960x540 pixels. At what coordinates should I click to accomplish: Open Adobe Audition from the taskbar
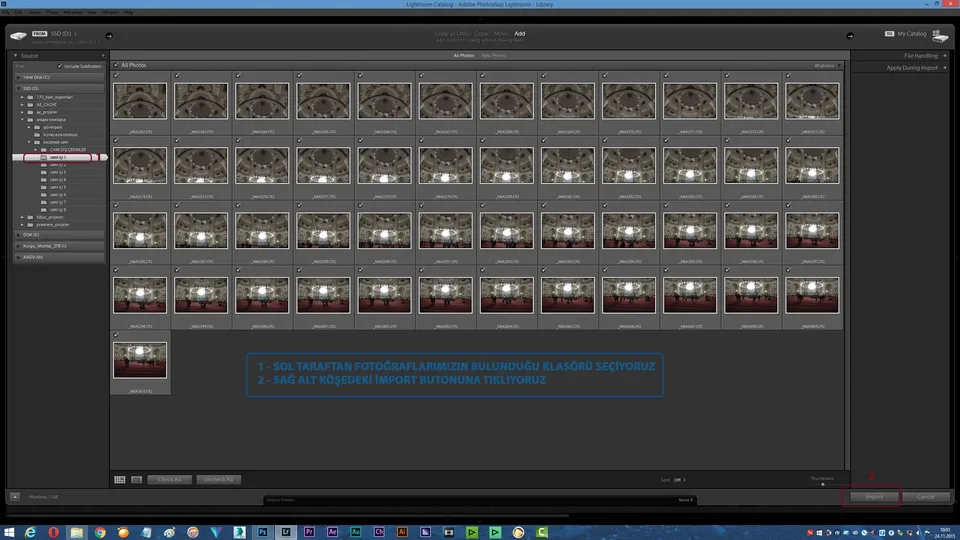coord(356,532)
